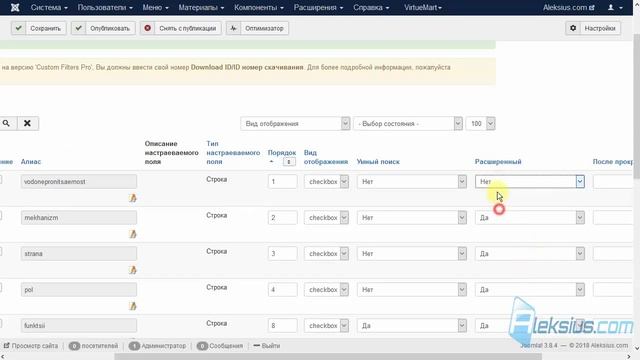Click the gear icon of Настройки
The width and height of the screenshot is (640, 360).
(573, 28)
